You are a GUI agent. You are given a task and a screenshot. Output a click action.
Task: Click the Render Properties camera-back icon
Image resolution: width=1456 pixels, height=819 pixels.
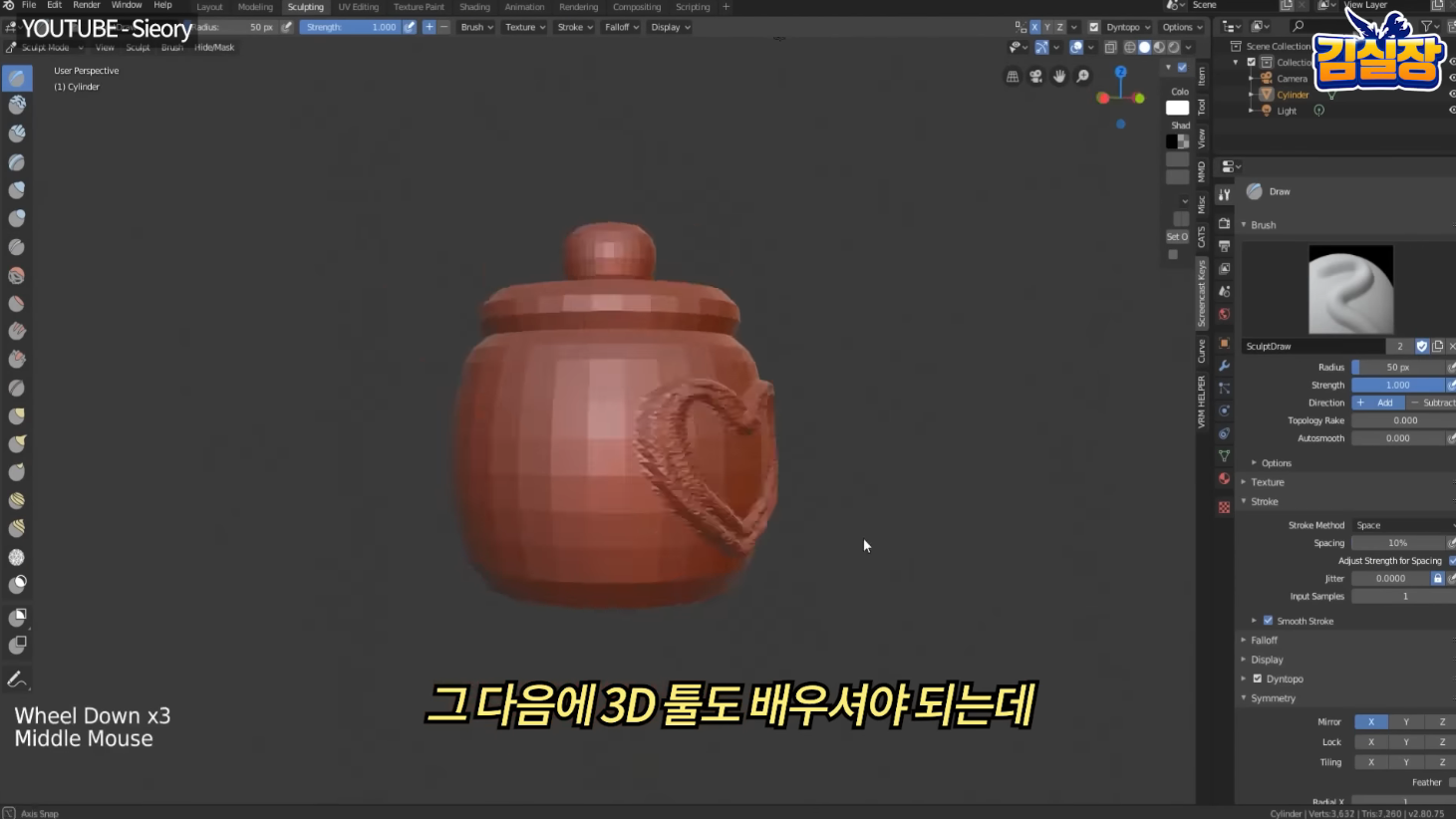click(1223, 222)
